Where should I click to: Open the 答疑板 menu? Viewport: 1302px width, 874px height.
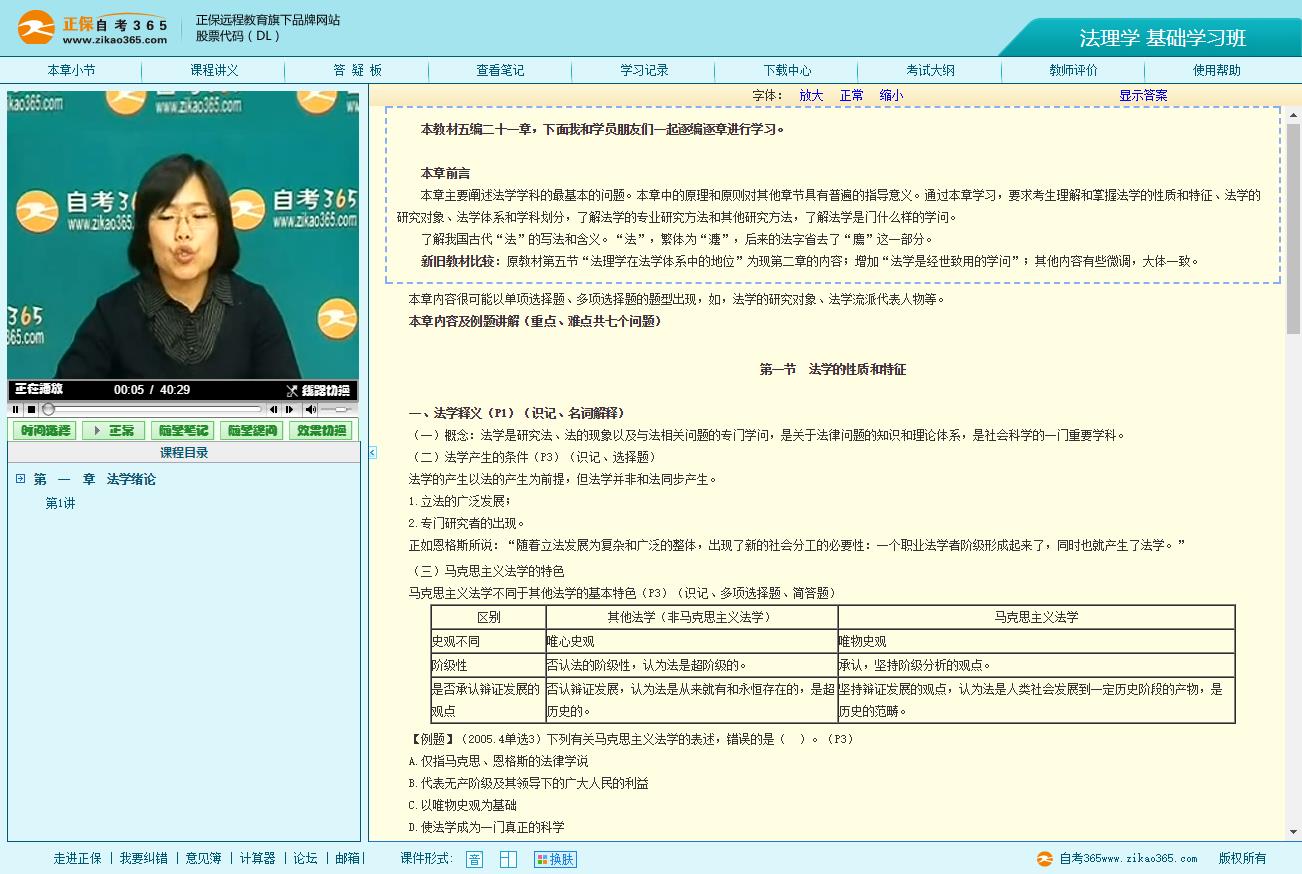point(357,71)
